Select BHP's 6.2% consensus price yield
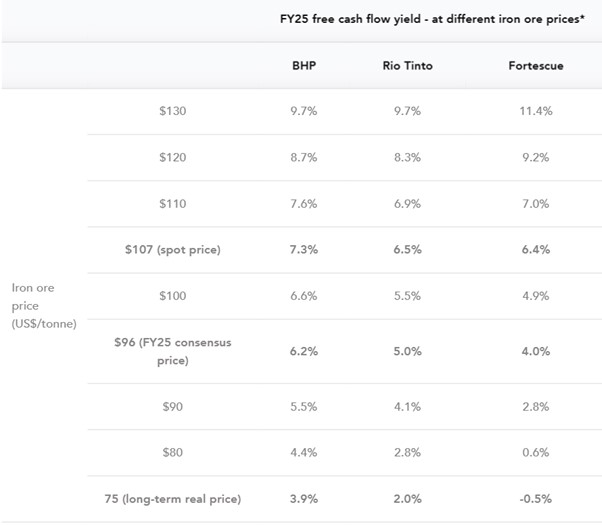This screenshot has width=602, height=525. click(304, 351)
